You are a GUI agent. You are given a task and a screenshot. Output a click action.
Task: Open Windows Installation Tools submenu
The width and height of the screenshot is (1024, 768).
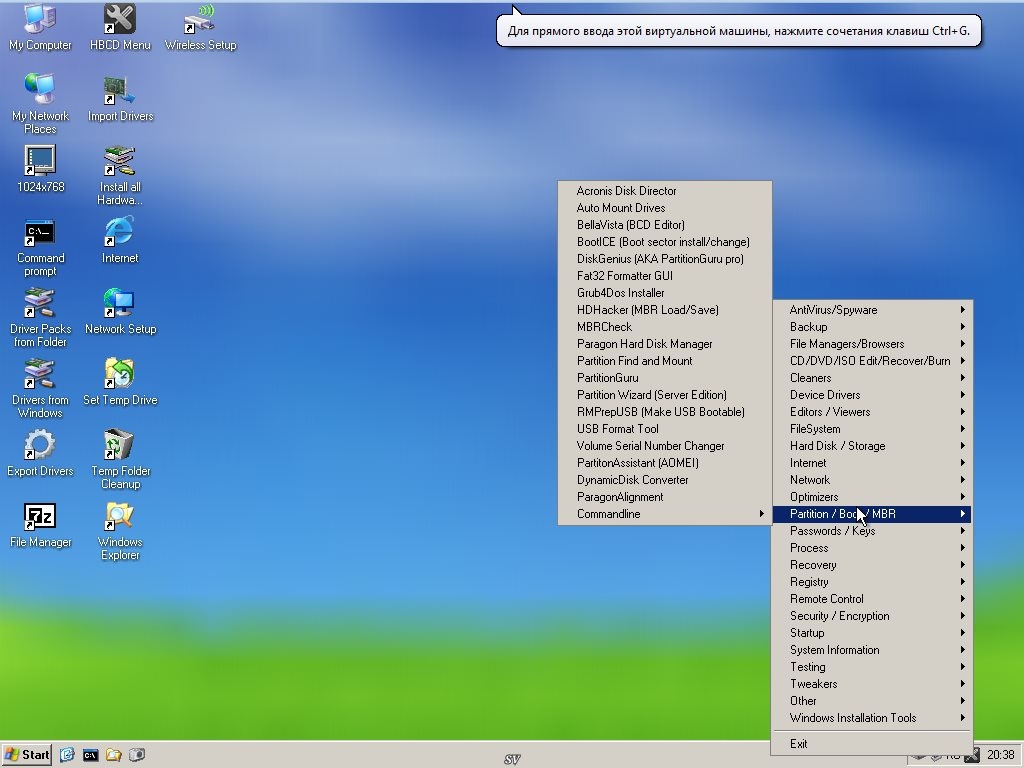click(852, 718)
